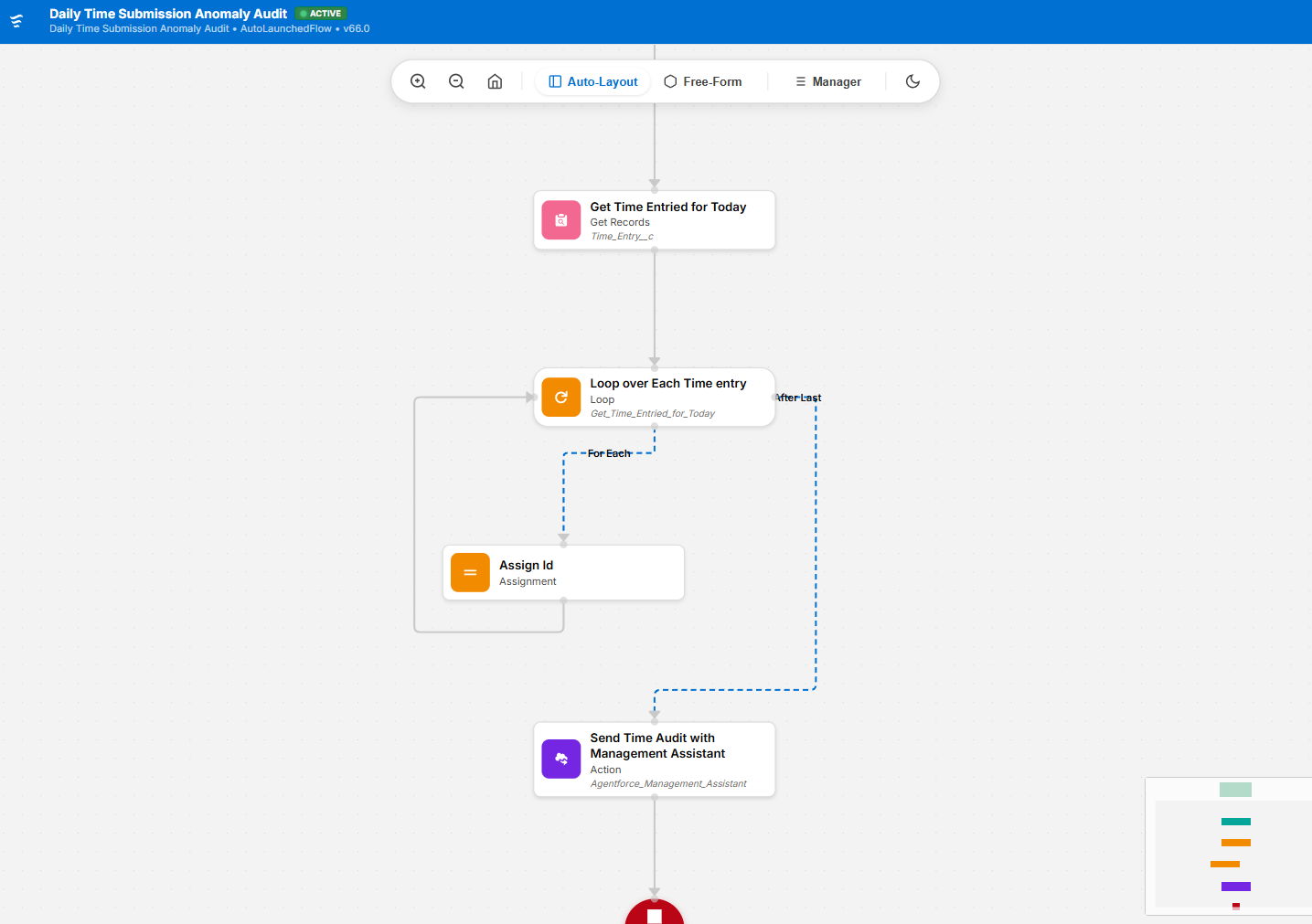The width and height of the screenshot is (1312, 924).
Task: Select the Loop over Each Time entry title
Action: [668, 384]
